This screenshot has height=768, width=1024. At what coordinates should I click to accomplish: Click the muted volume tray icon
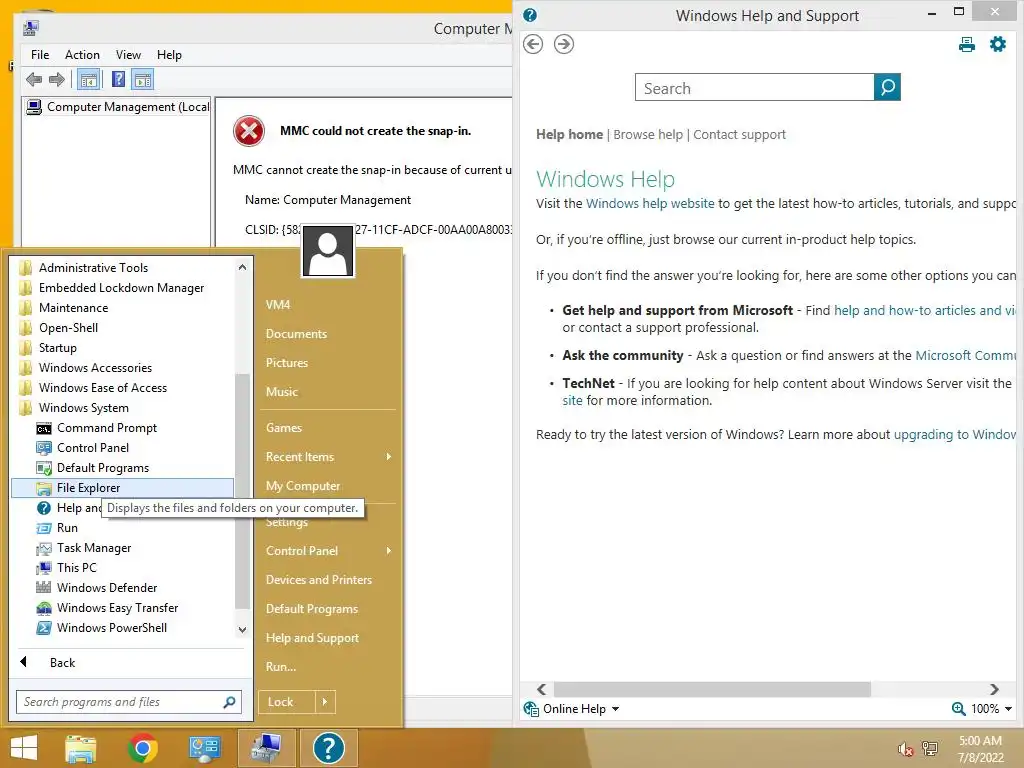coord(905,749)
